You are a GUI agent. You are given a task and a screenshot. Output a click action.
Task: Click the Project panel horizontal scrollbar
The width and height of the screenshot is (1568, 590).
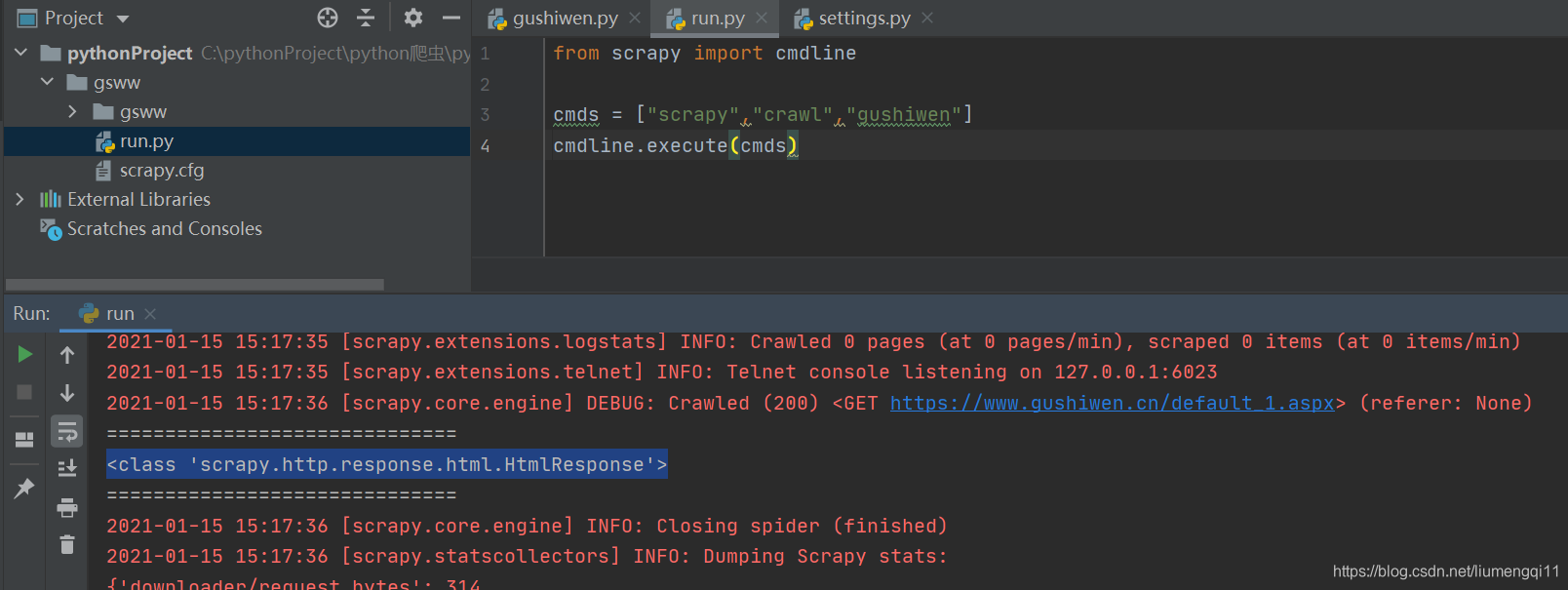[195, 285]
